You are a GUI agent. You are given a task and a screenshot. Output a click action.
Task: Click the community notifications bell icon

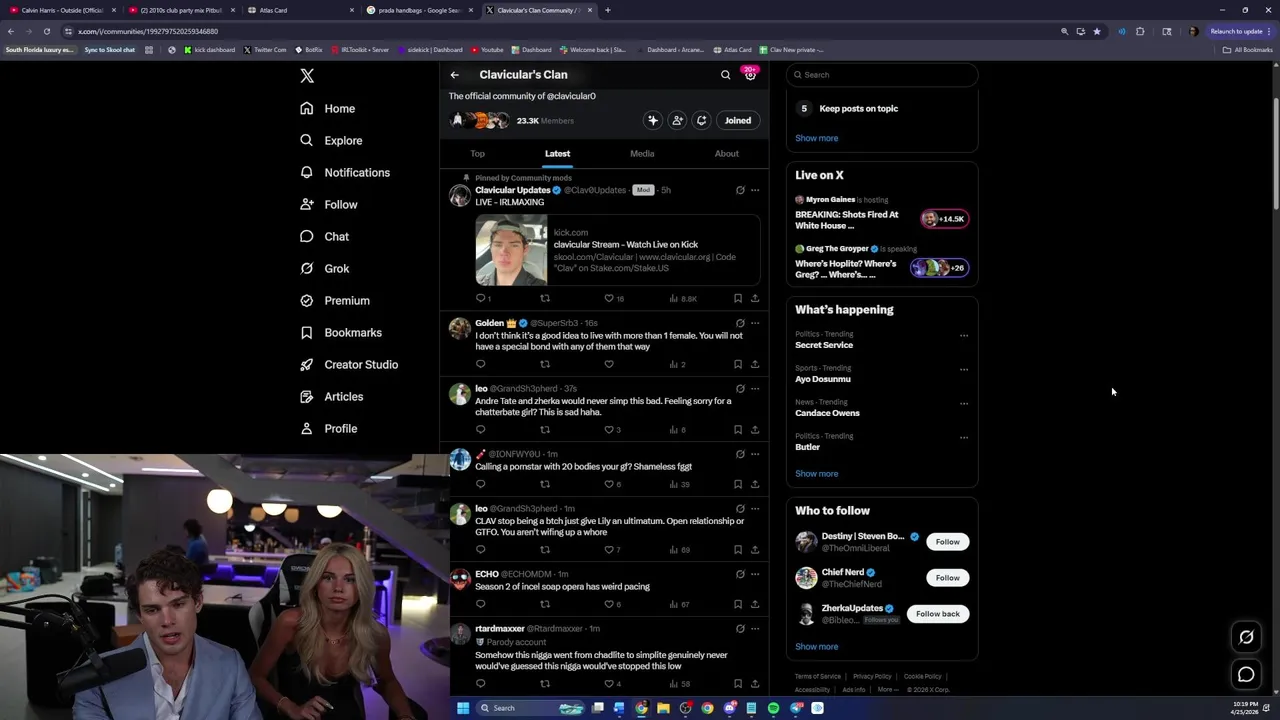point(701,120)
